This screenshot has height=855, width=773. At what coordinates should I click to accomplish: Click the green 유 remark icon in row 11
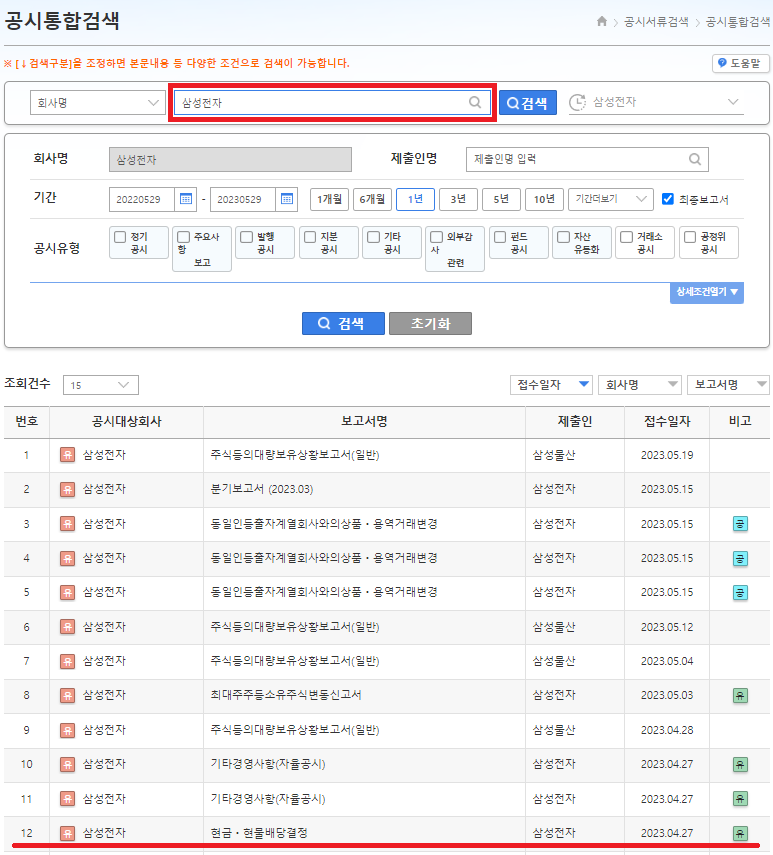[x=740, y=799]
